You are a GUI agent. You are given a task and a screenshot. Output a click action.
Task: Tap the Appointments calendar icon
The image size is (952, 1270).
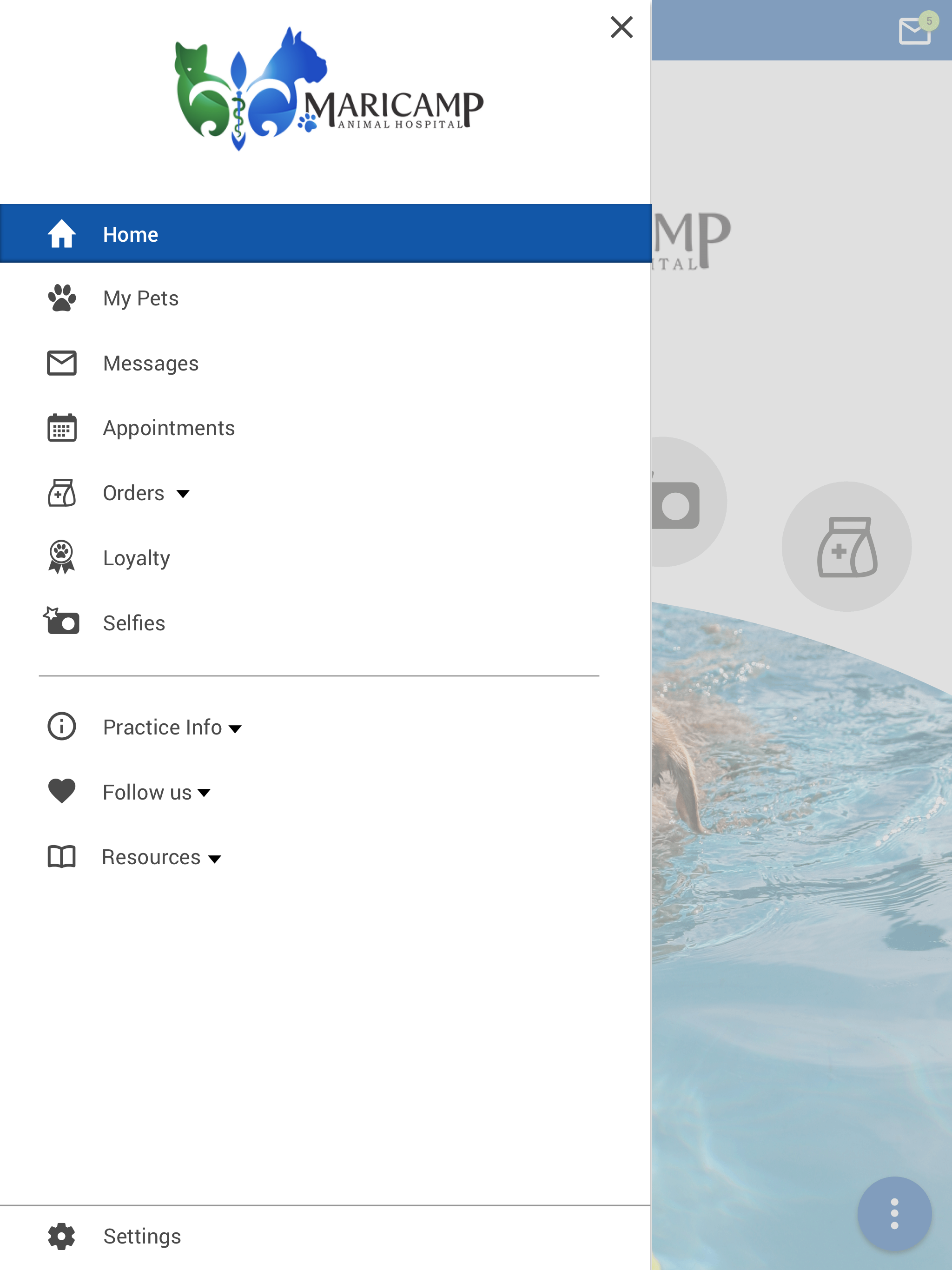(x=61, y=428)
